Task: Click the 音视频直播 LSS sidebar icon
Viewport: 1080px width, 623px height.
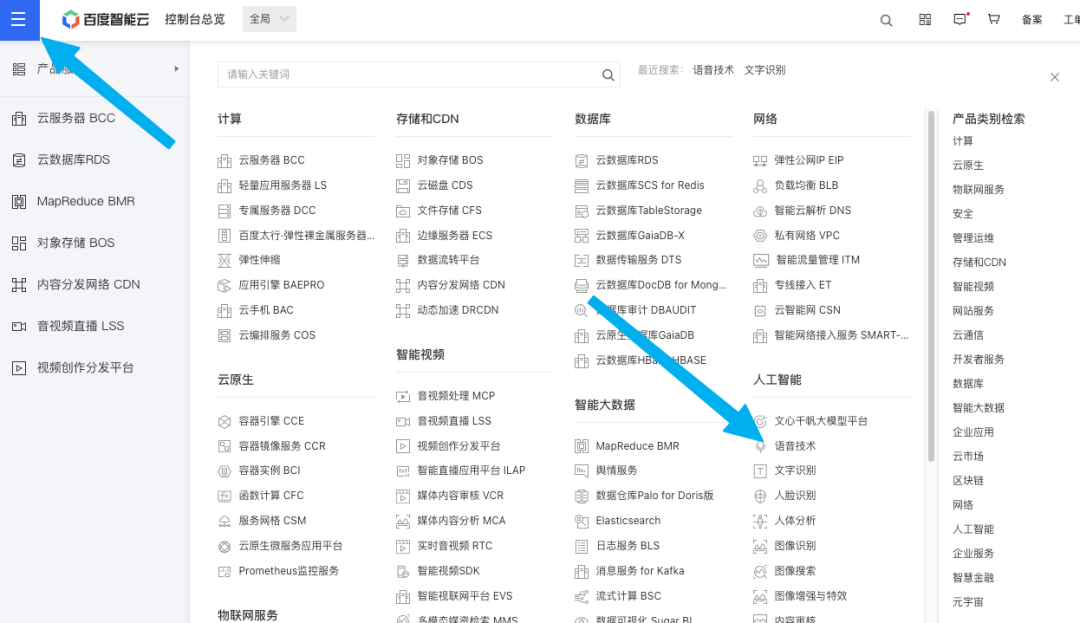Action: [19, 326]
